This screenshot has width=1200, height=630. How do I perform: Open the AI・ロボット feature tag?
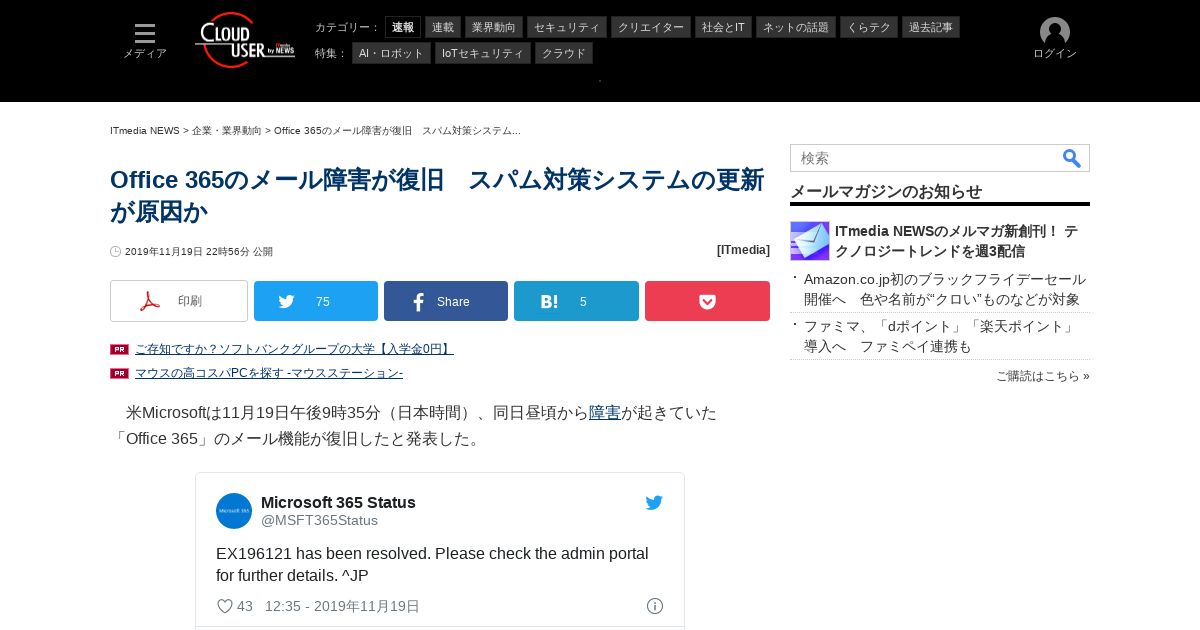pyautogui.click(x=391, y=53)
